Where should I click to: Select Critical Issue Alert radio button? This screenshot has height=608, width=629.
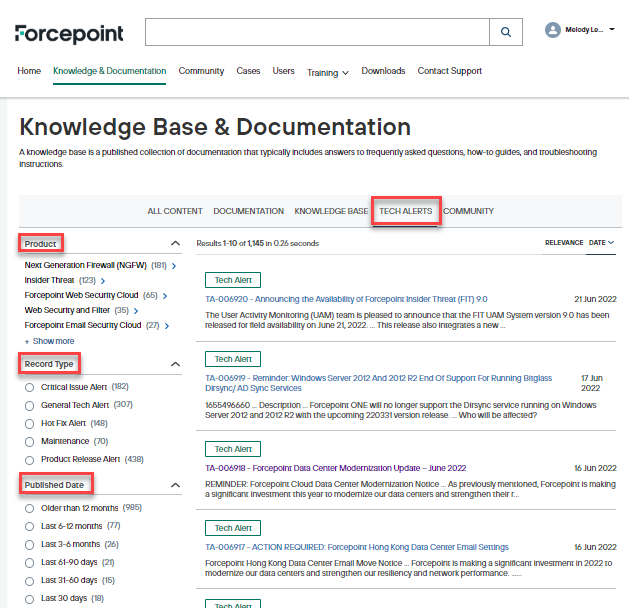(30, 387)
